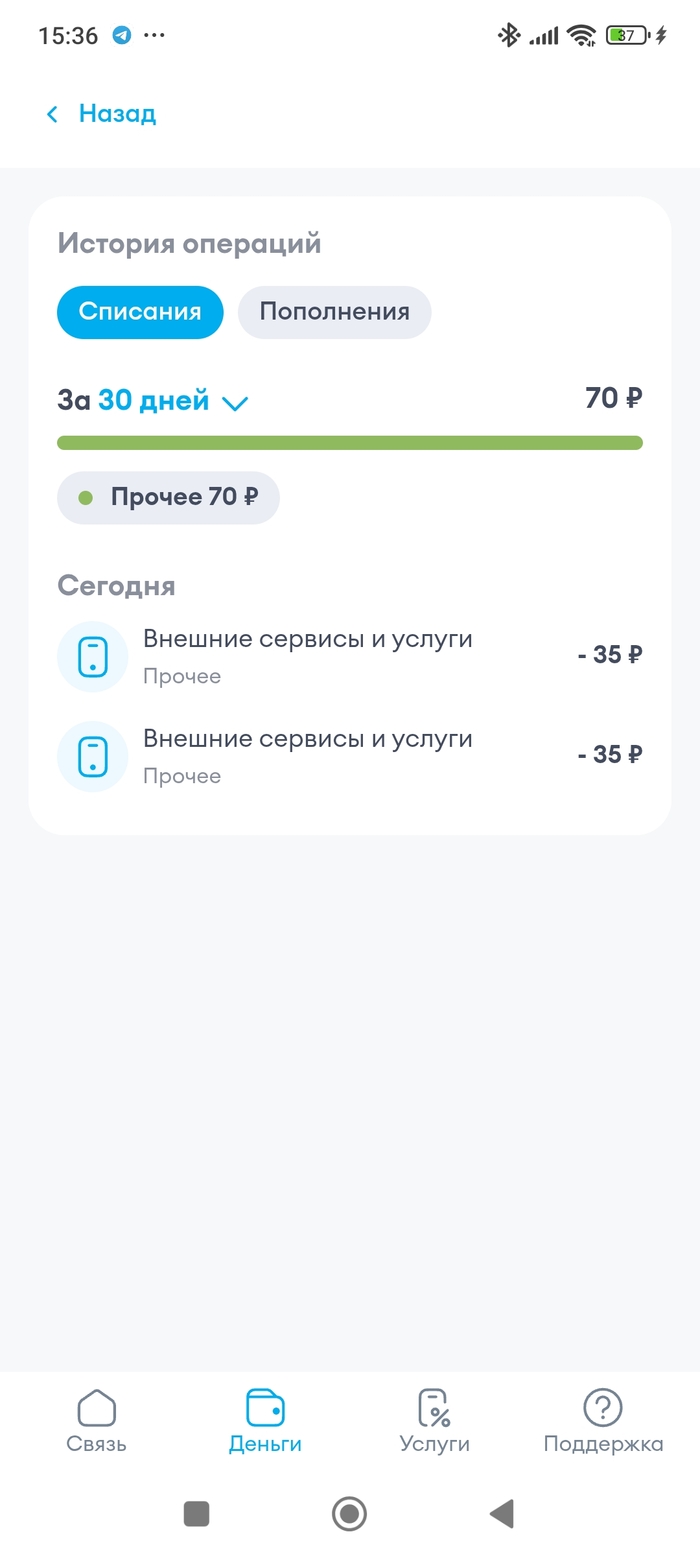Expand the period dropdown chevron
This screenshot has width=700, height=1556.
click(x=235, y=403)
